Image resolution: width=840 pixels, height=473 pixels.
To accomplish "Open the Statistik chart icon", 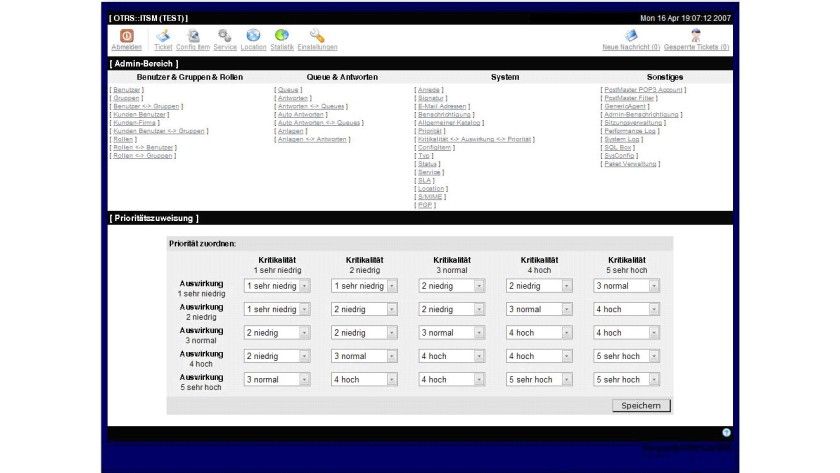I will tap(282, 35).
